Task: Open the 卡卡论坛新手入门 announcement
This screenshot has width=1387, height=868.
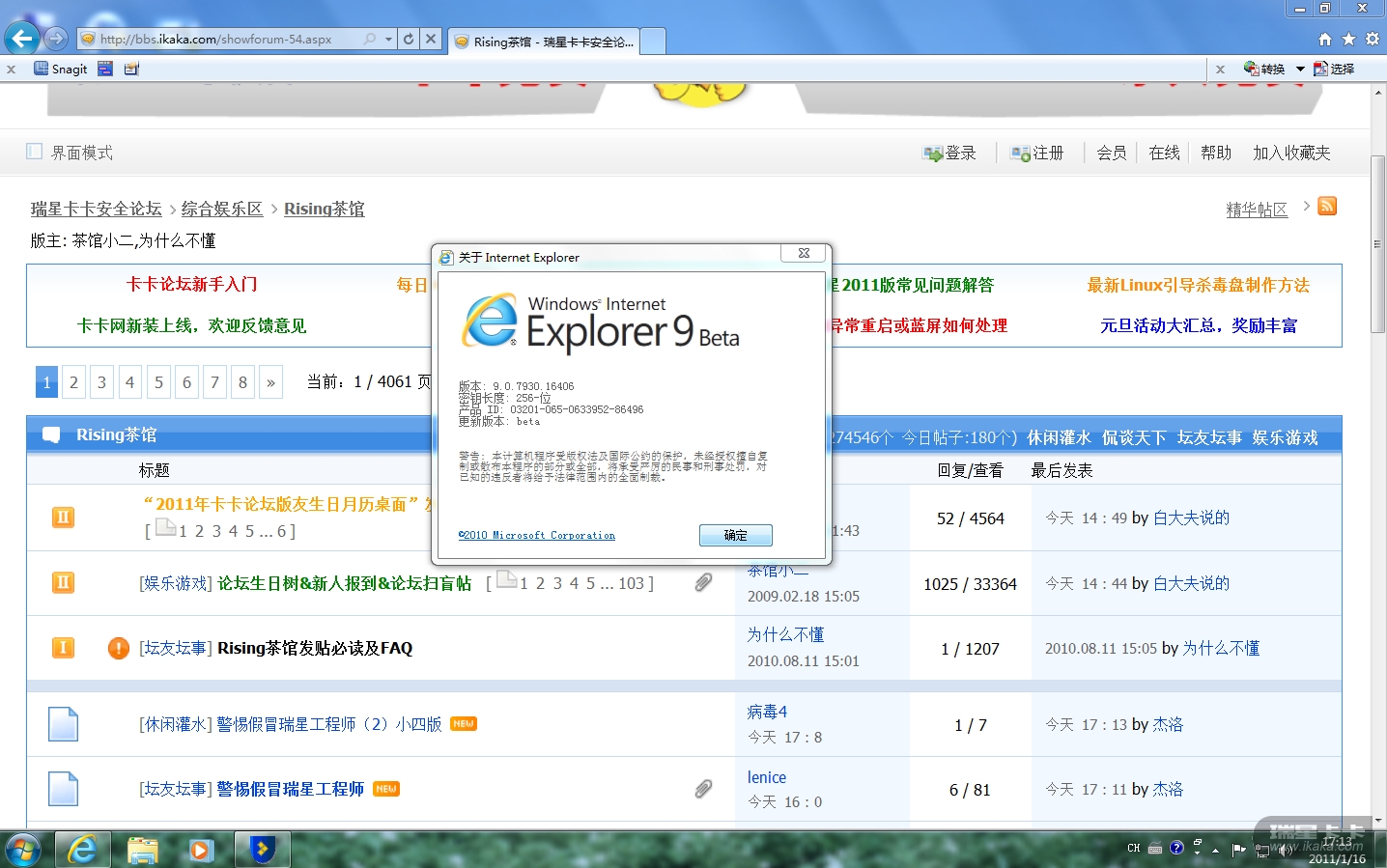Action: tap(192, 284)
